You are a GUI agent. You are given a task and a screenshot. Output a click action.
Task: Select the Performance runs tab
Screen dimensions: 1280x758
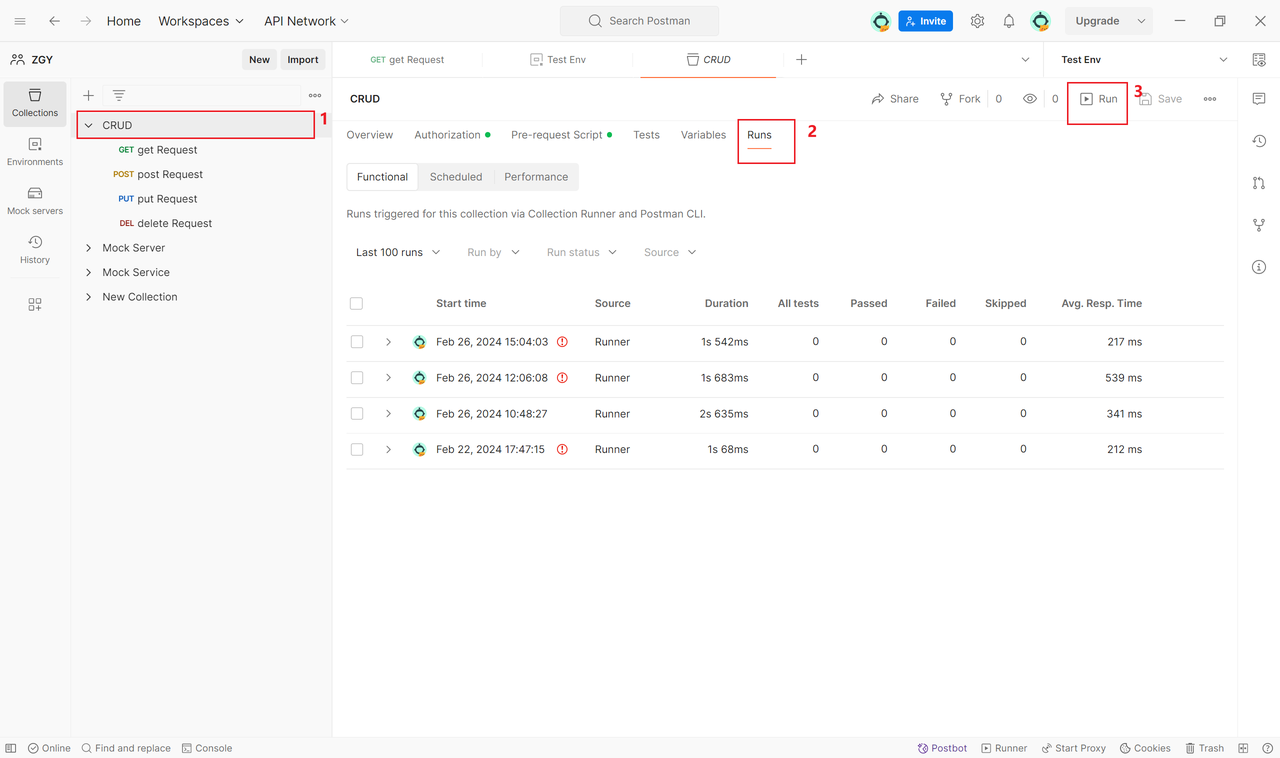(x=536, y=177)
